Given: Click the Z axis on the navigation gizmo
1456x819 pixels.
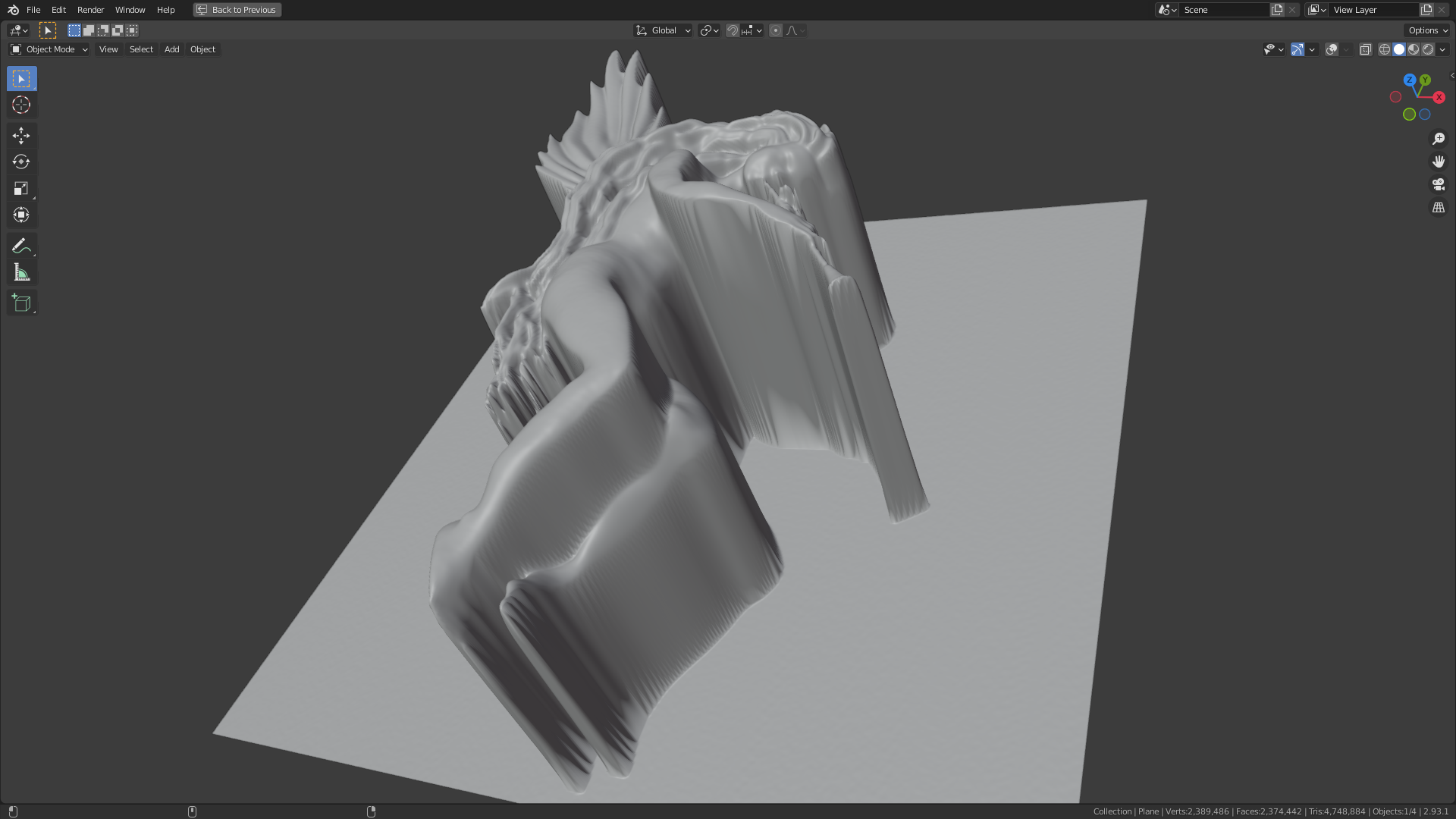Looking at the screenshot, I should (x=1409, y=80).
